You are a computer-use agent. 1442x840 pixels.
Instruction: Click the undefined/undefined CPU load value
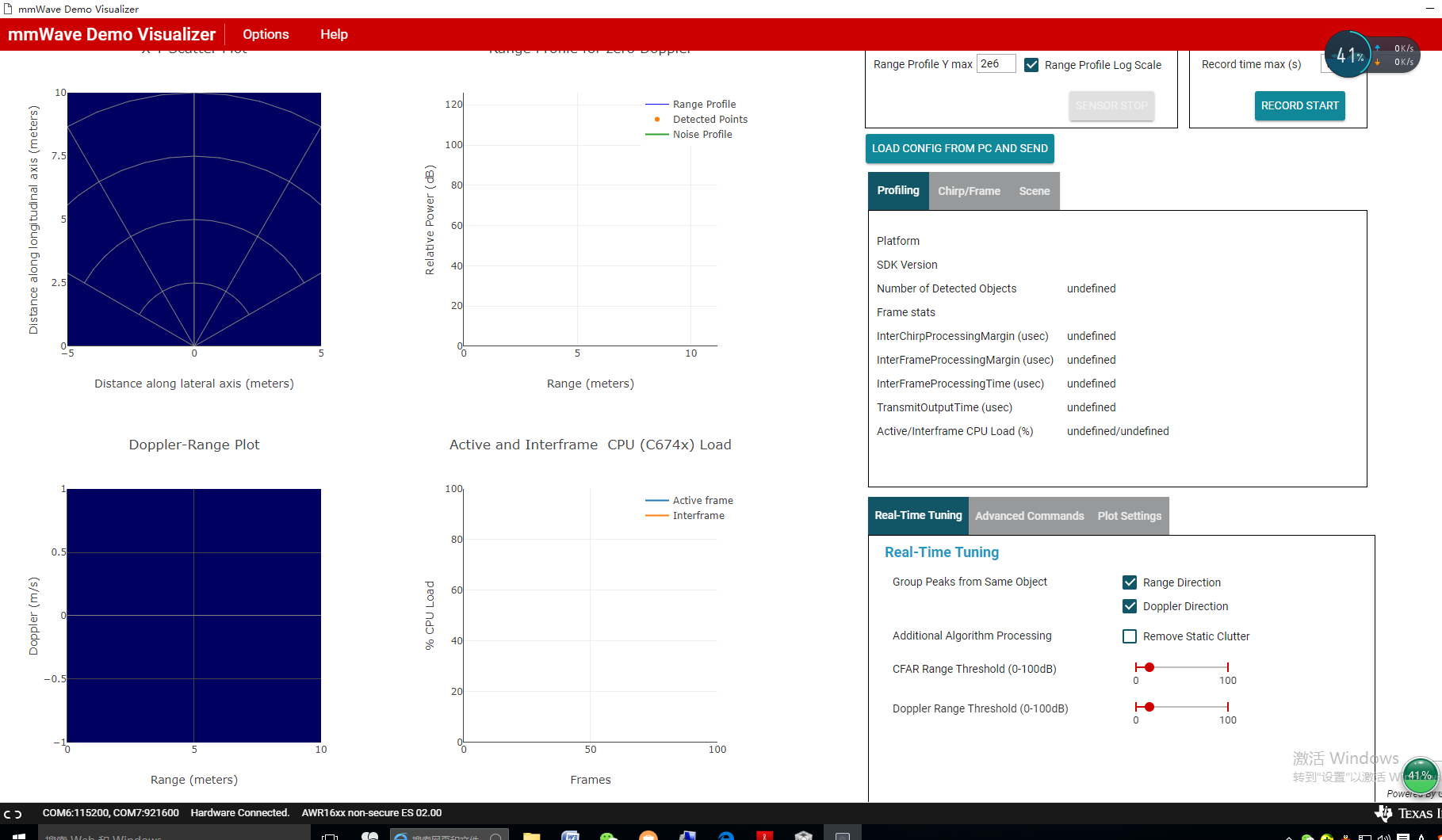(1118, 431)
